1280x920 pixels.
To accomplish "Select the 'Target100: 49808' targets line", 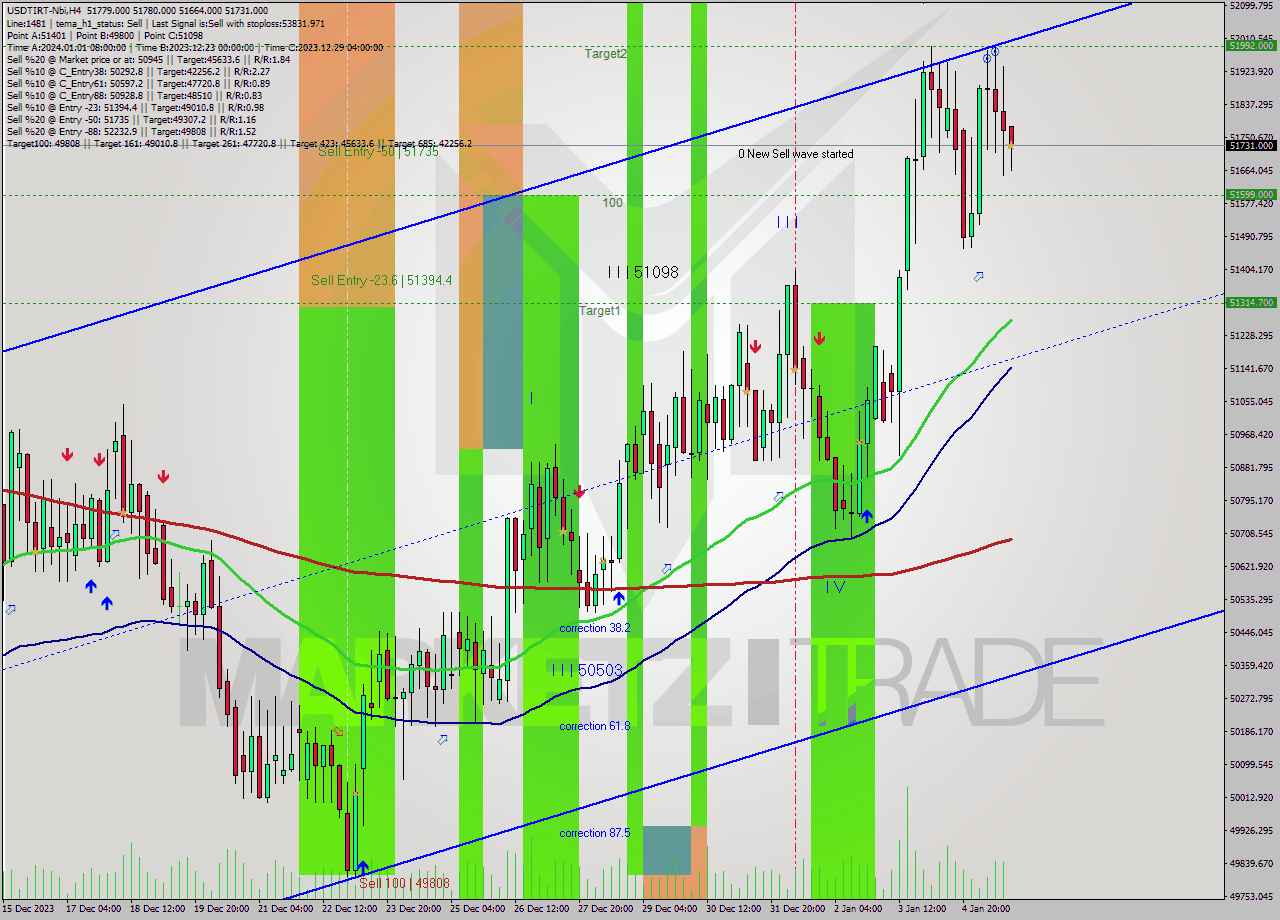I will click(239, 144).
